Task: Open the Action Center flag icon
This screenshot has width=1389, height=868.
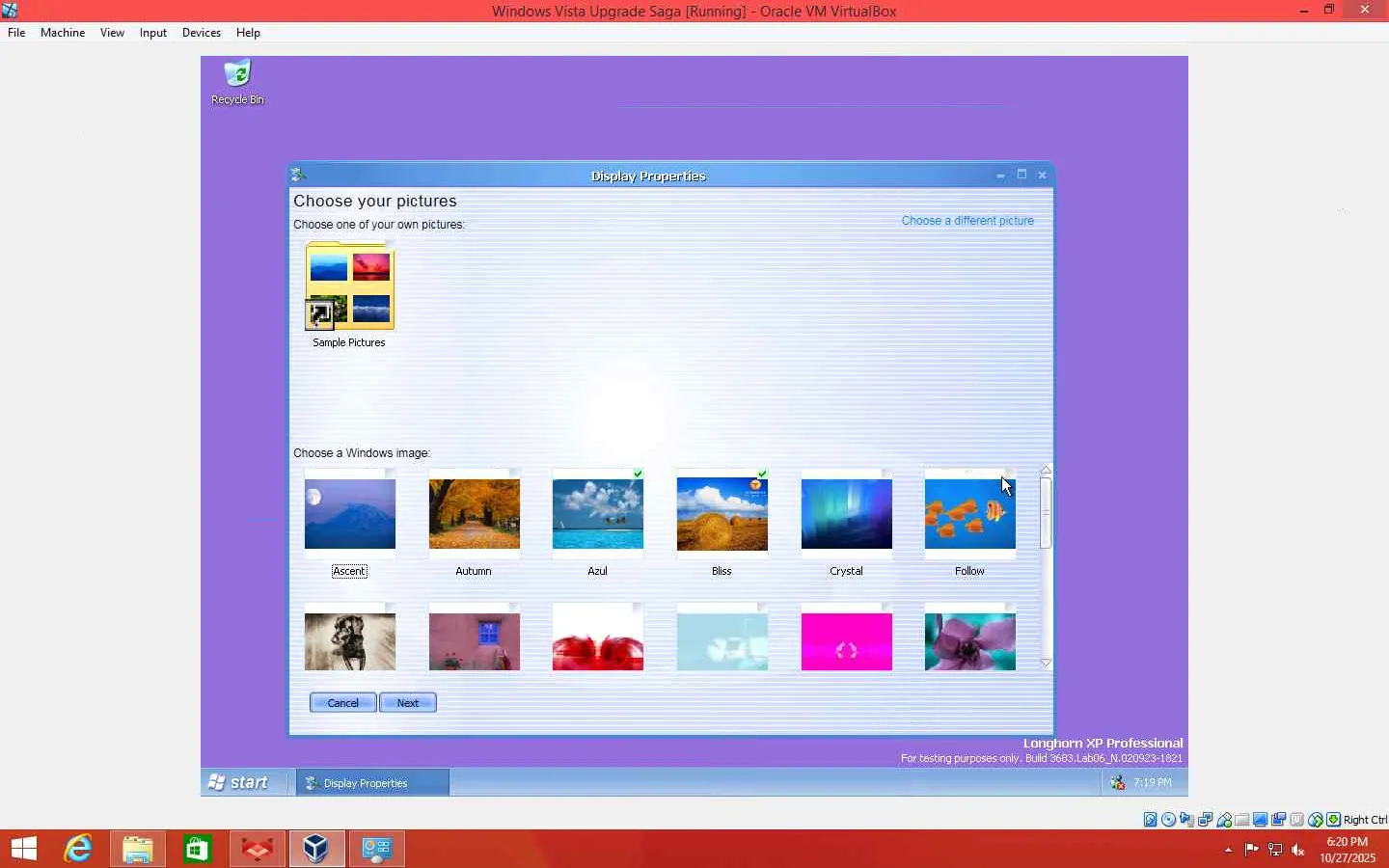Action: (1251, 850)
